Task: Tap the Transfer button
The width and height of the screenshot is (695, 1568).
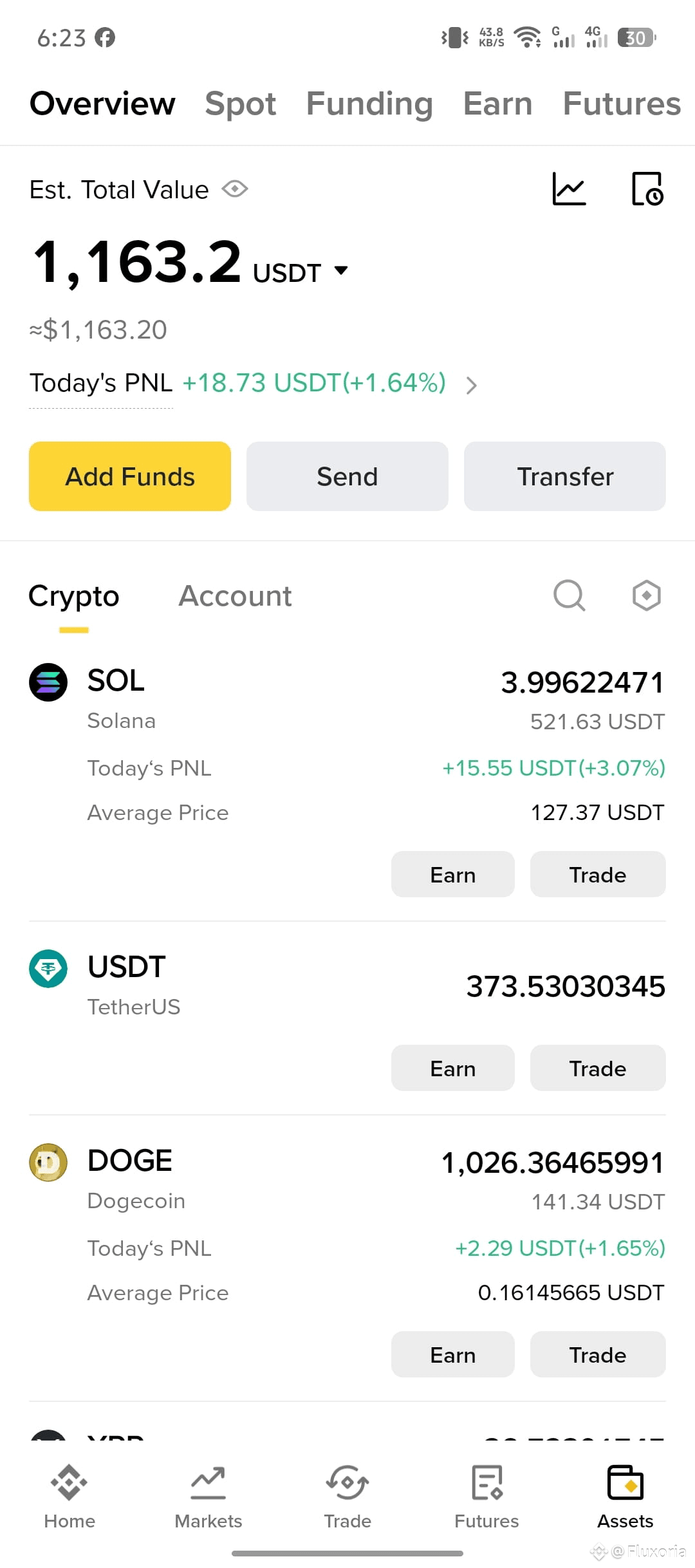Action: coord(565,476)
